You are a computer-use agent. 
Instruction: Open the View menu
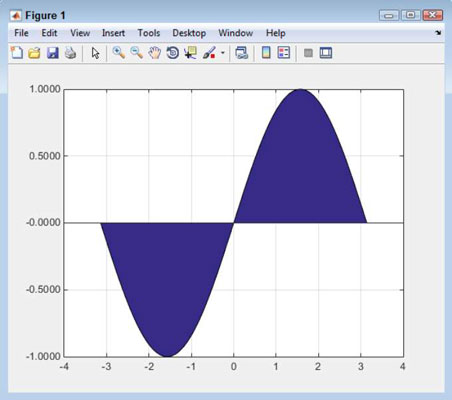coord(80,33)
